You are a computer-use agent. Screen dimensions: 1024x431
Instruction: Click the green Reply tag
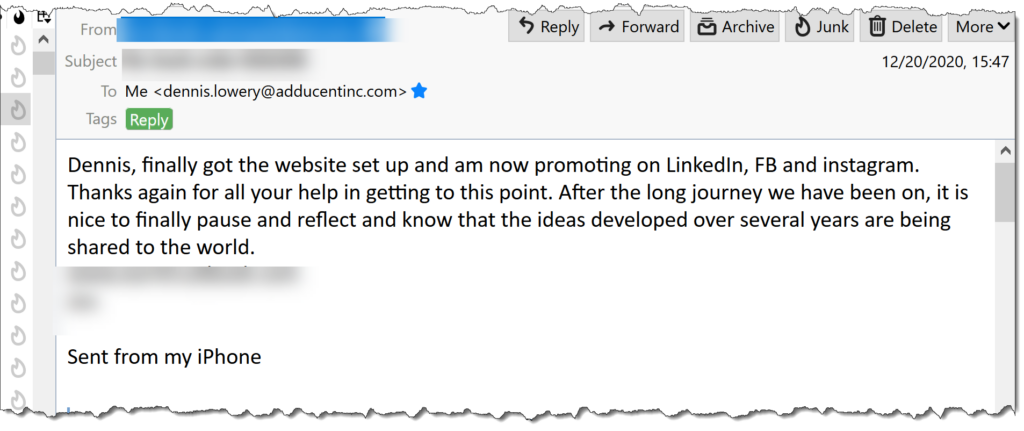149,120
